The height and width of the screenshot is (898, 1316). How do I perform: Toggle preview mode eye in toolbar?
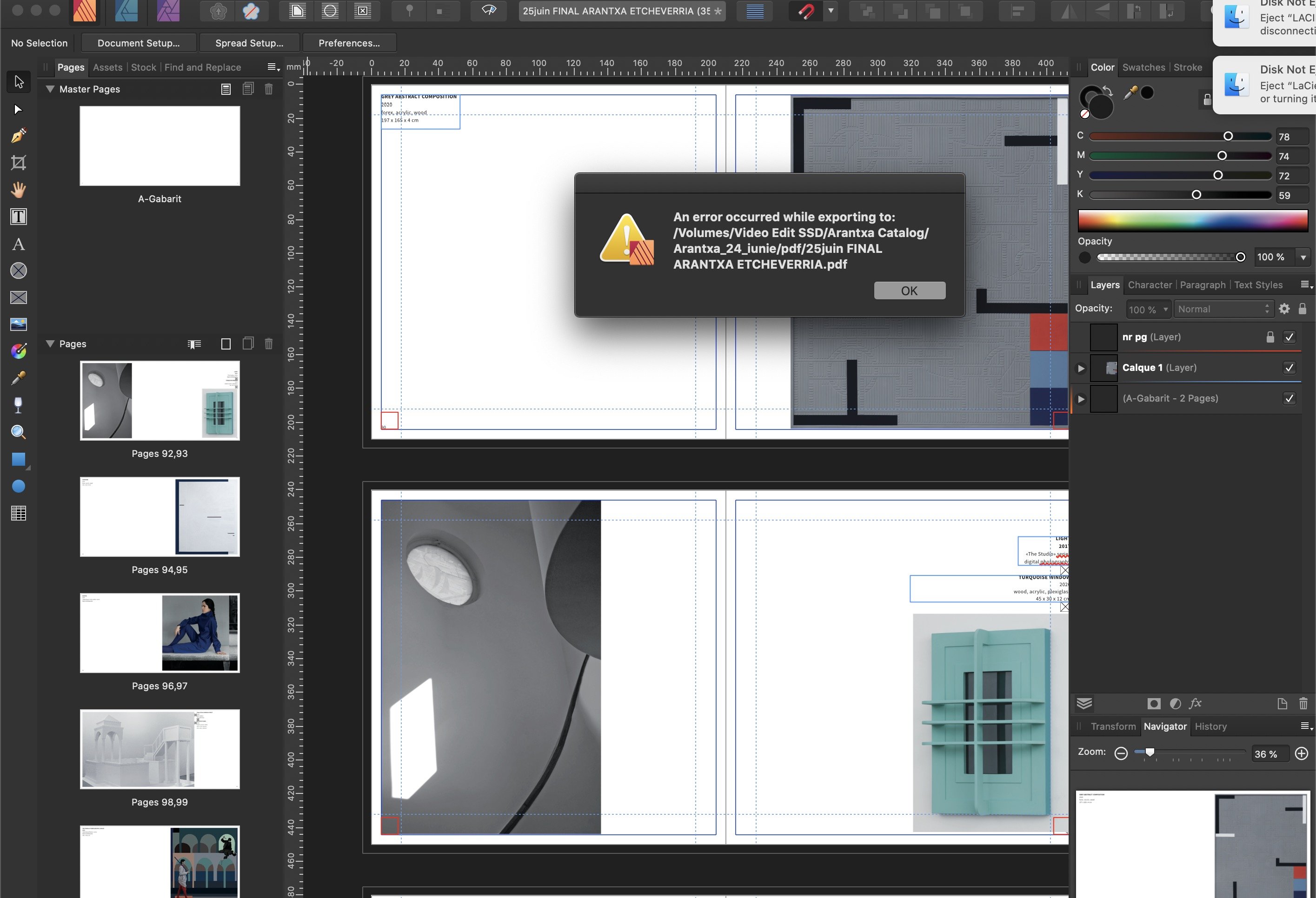pyautogui.click(x=489, y=11)
